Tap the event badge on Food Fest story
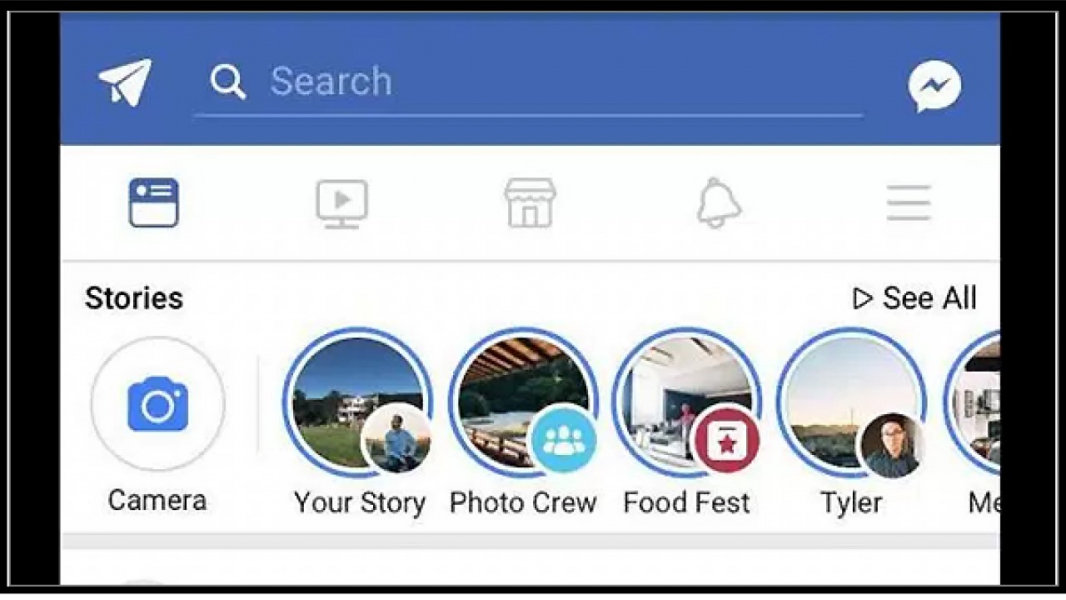Viewport: 1066px width, 600px height. [x=729, y=437]
